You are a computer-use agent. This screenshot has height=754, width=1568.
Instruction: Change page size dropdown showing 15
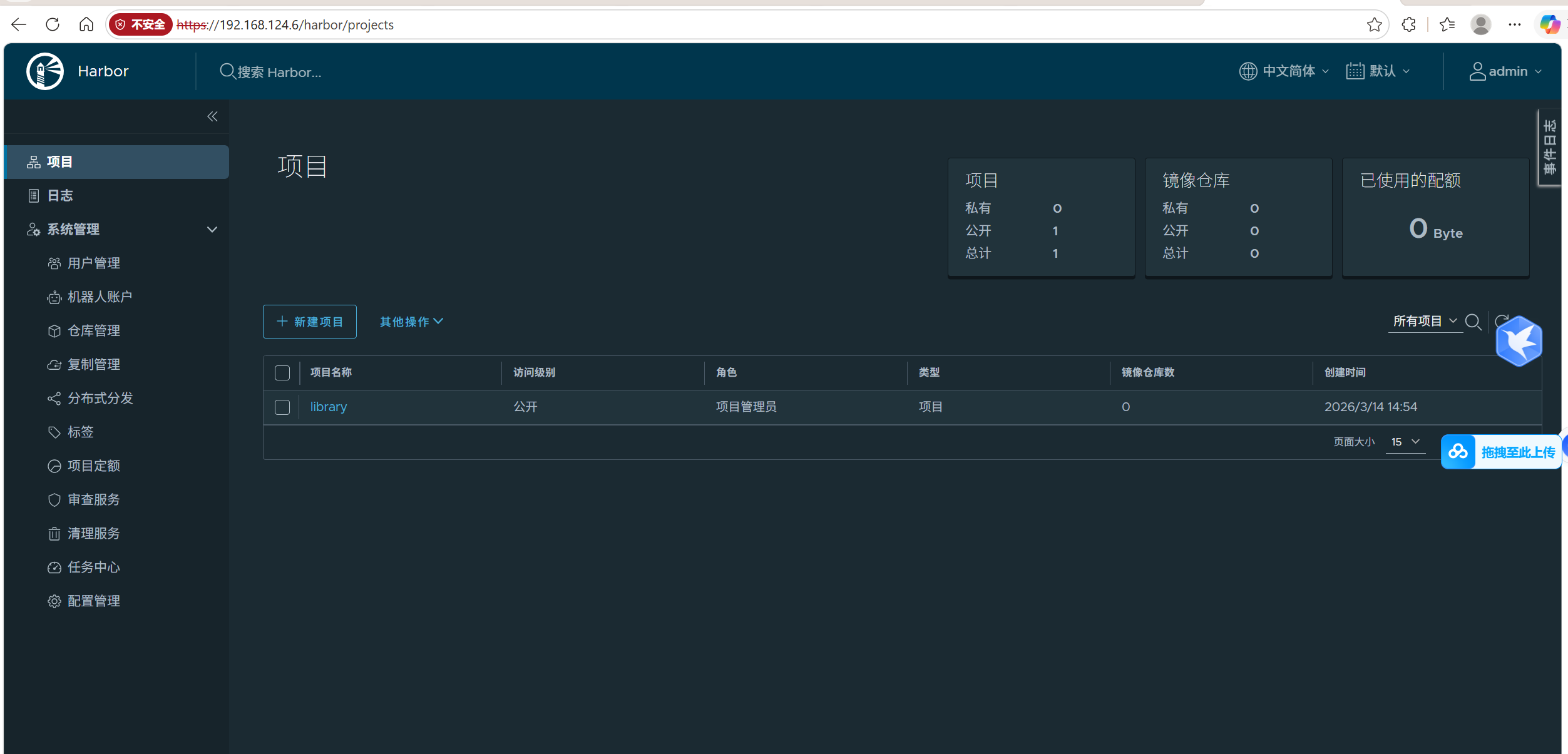[x=1405, y=442]
